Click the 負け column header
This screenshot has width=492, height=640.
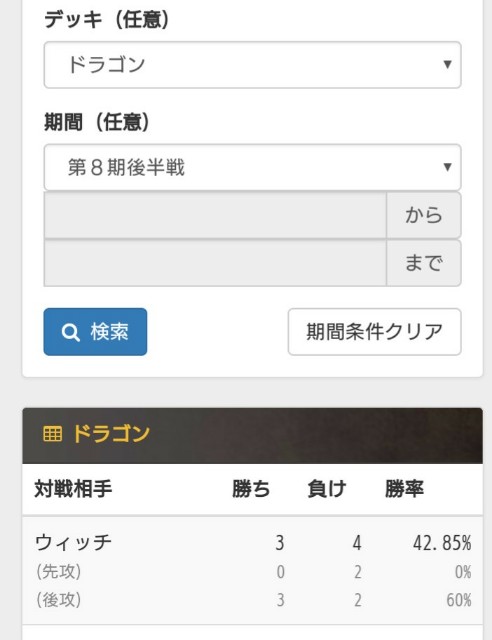(x=327, y=489)
